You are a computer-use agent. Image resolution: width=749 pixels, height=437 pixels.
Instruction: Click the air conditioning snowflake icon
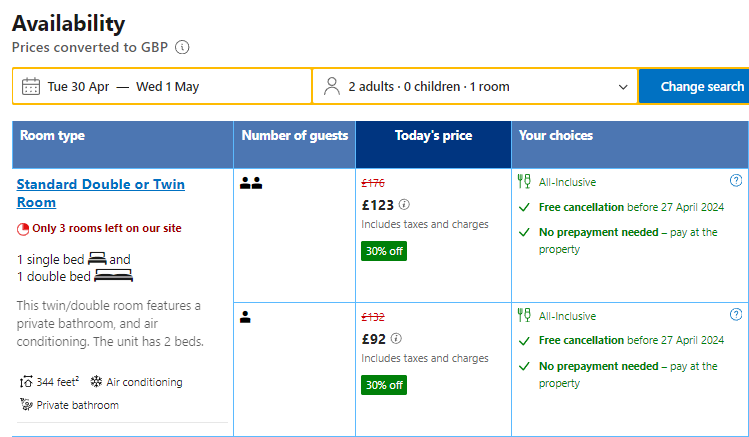[x=96, y=382]
